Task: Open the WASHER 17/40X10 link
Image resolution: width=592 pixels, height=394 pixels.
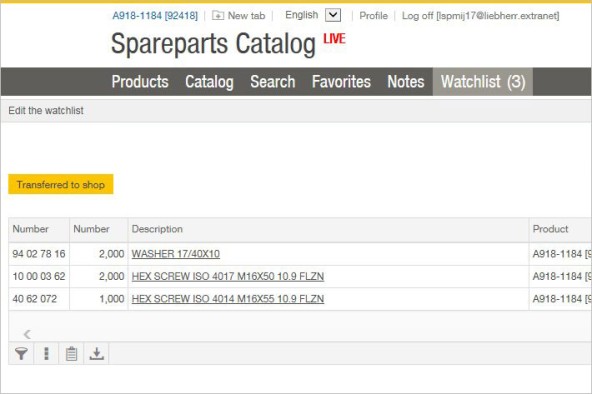Action: pos(176,254)
